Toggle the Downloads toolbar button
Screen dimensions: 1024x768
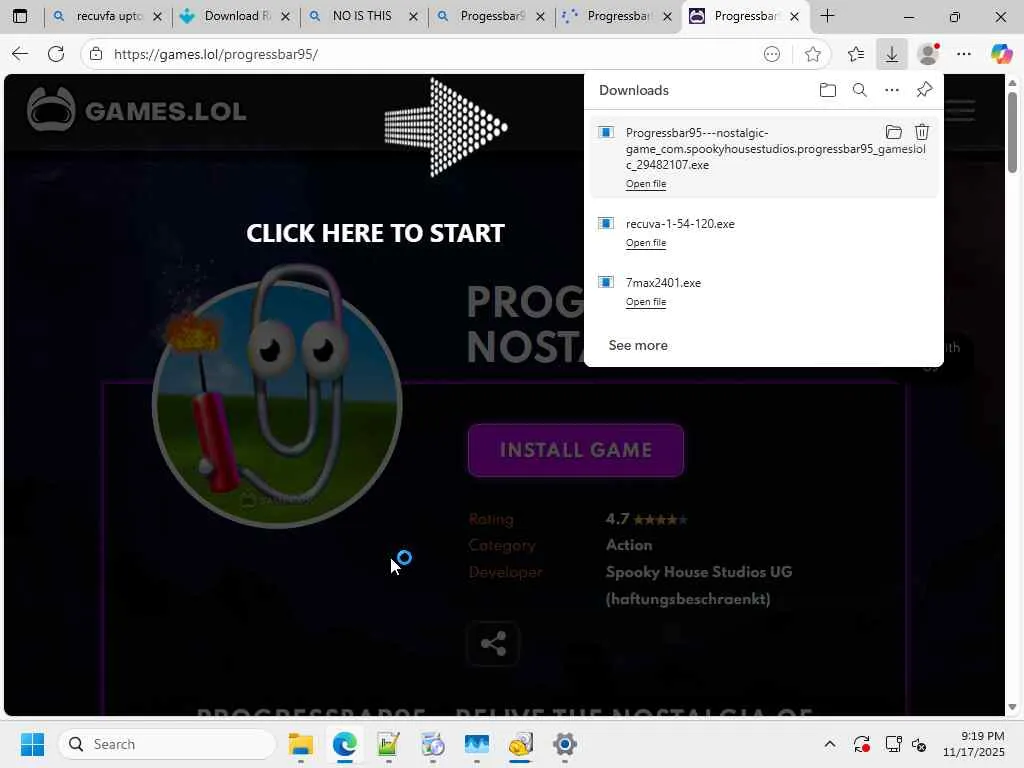coord(891,54)
